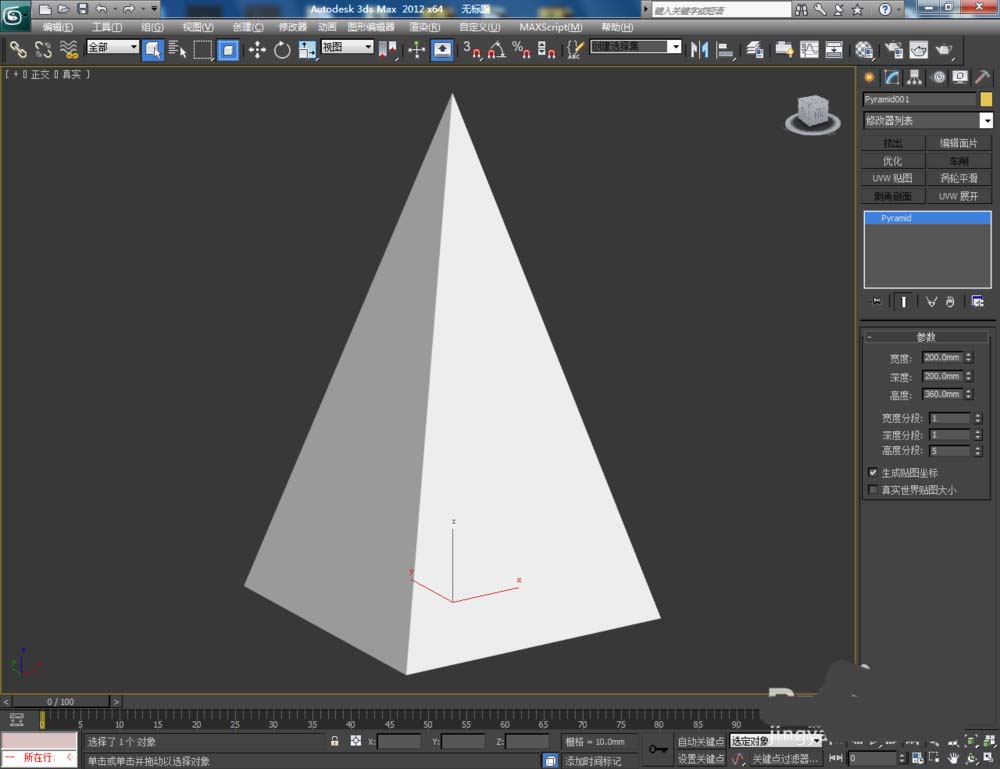Expand the 修改器列表 dropdown

click(x=986, y=120)
